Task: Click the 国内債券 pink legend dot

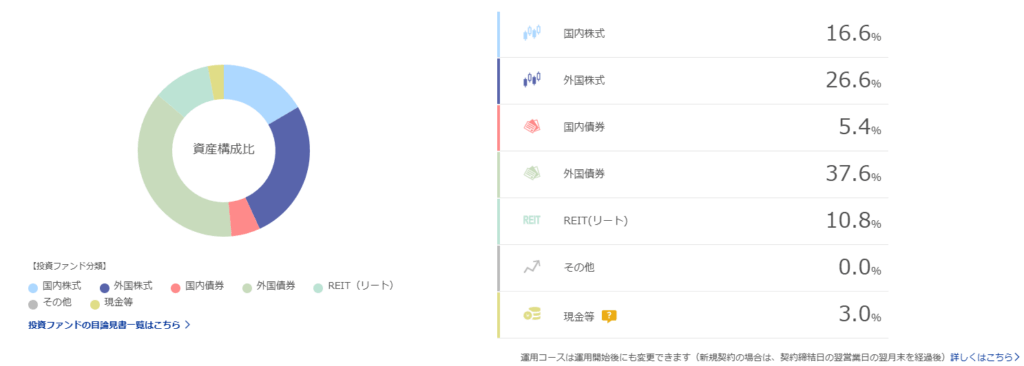Action: click(x=175, y=287)
